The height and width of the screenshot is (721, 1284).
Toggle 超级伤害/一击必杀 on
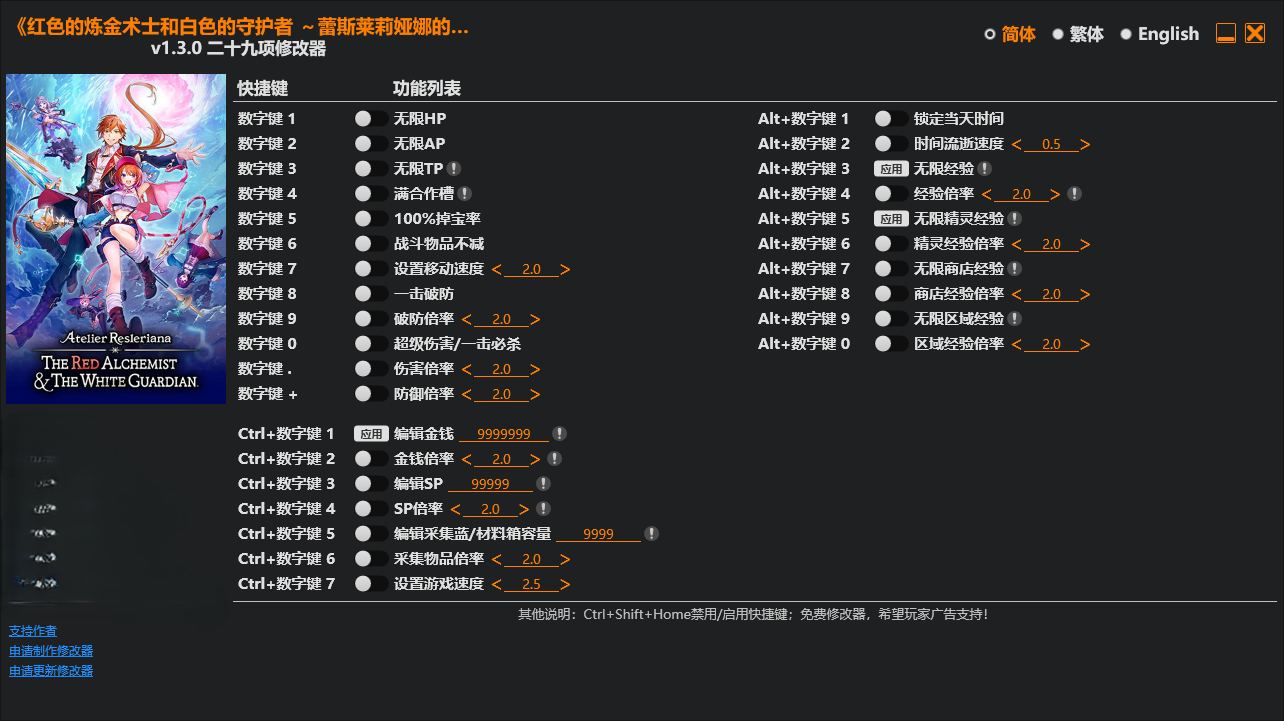[x=371, y=344]
